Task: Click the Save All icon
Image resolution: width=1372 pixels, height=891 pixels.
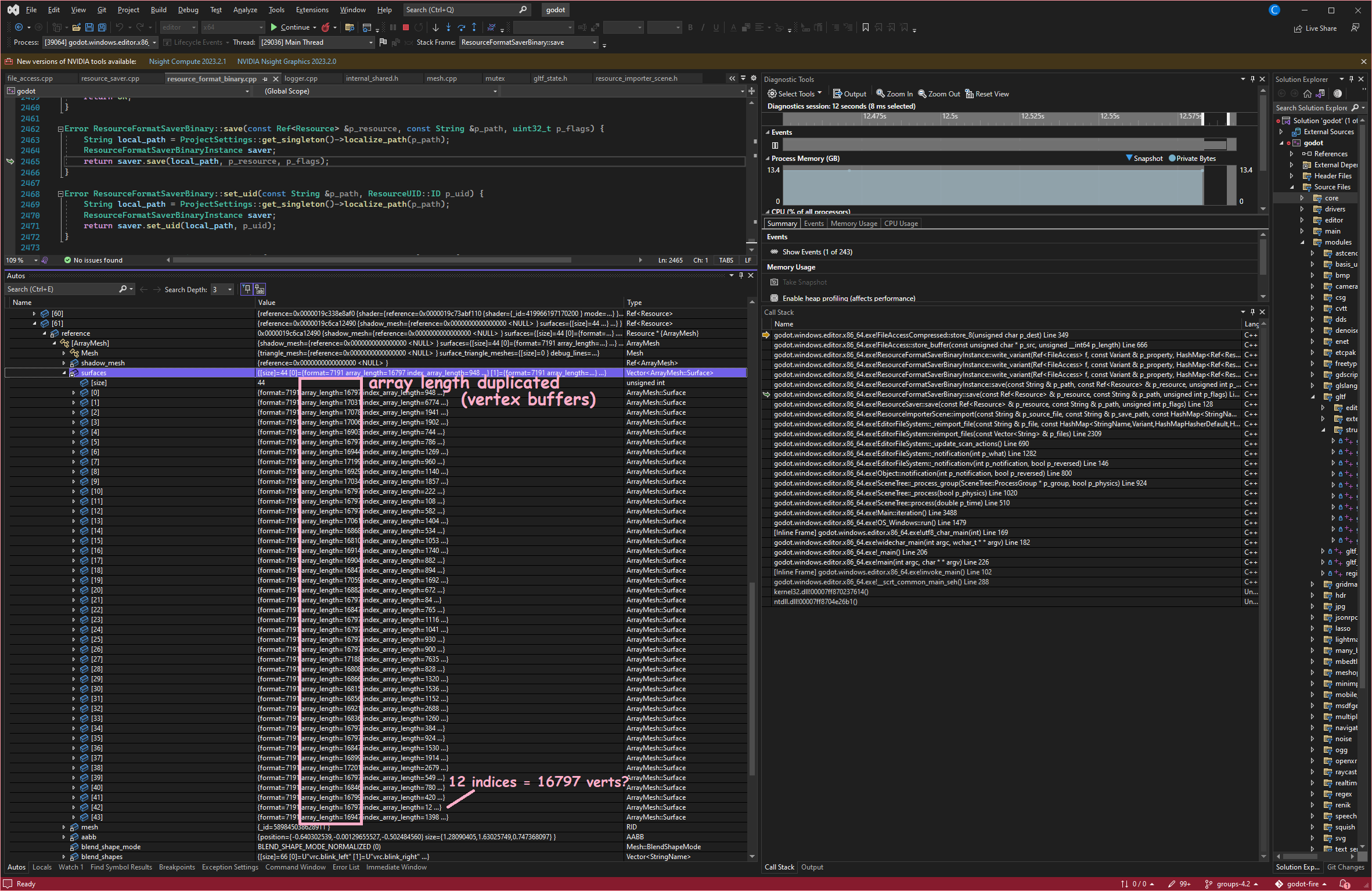Action: coord(102,27)
